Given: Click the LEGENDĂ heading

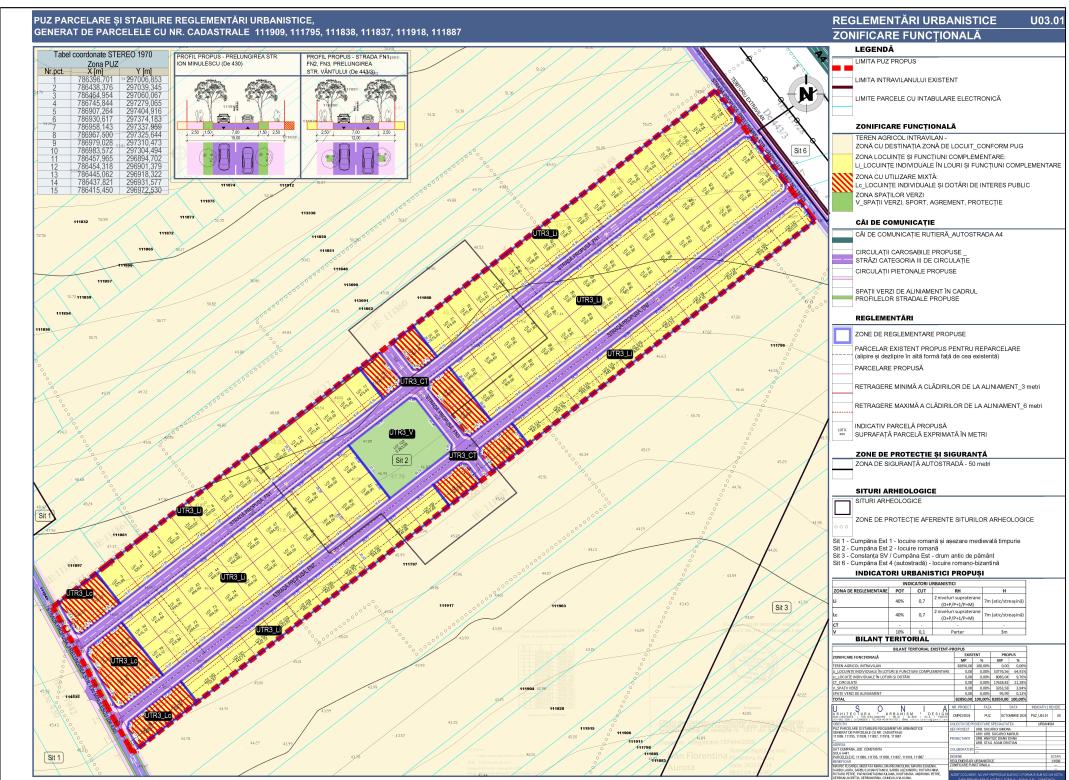Looking at the screenshot, I should coord(874,50).
